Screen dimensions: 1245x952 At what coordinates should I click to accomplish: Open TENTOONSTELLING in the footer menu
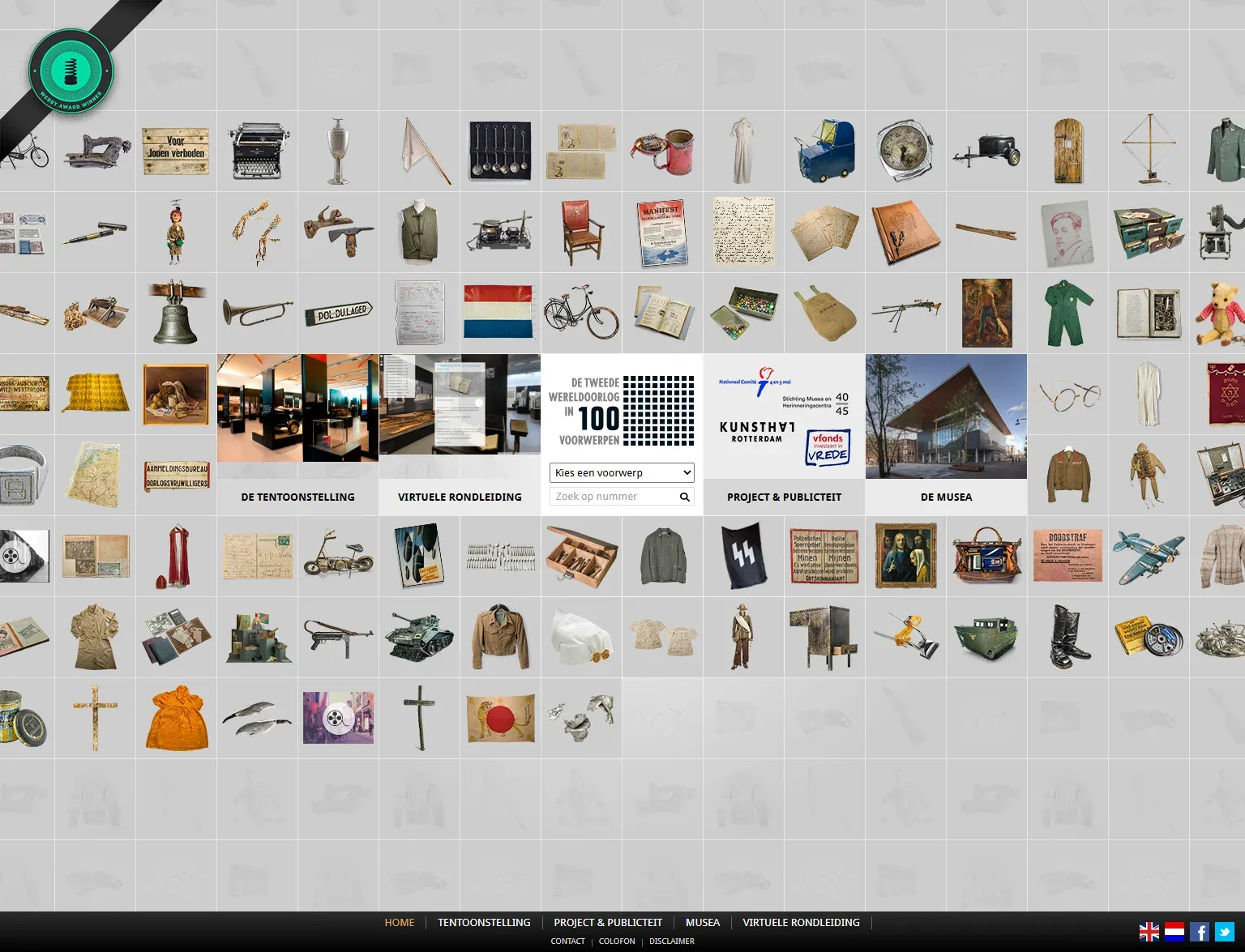[484, 922]
